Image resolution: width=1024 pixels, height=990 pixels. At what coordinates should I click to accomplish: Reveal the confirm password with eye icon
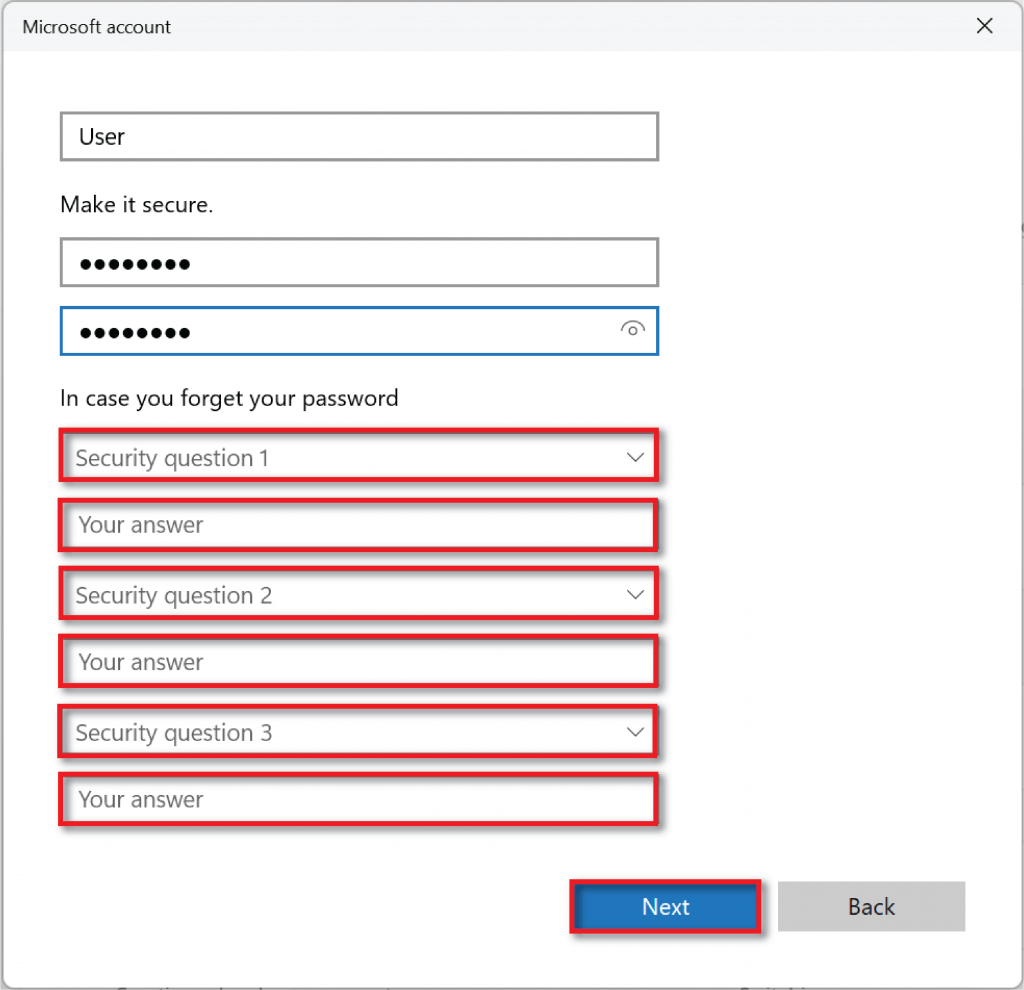(632, 329)
